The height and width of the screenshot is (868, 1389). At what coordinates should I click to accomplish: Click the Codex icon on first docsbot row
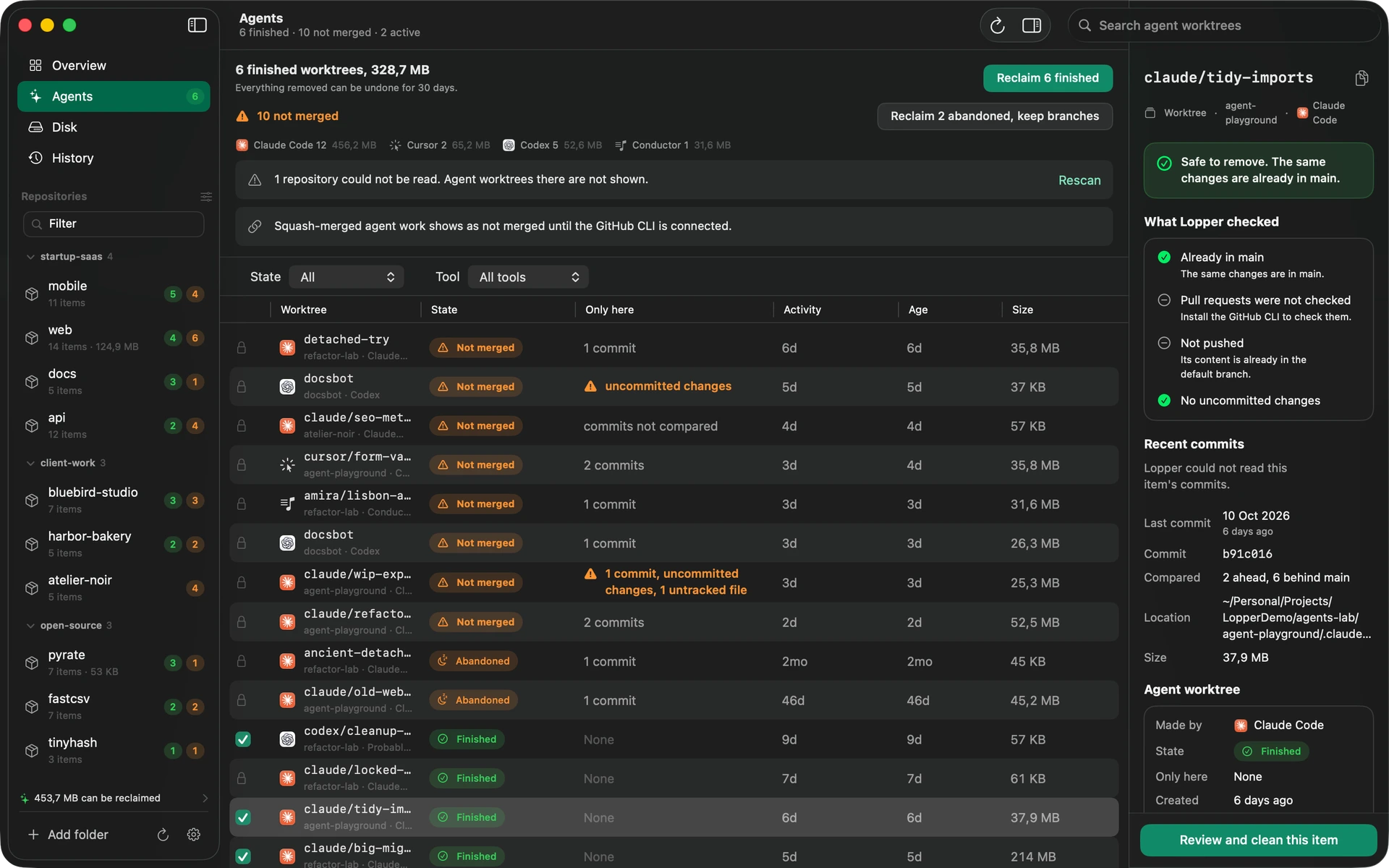click(x=287, y=387)
